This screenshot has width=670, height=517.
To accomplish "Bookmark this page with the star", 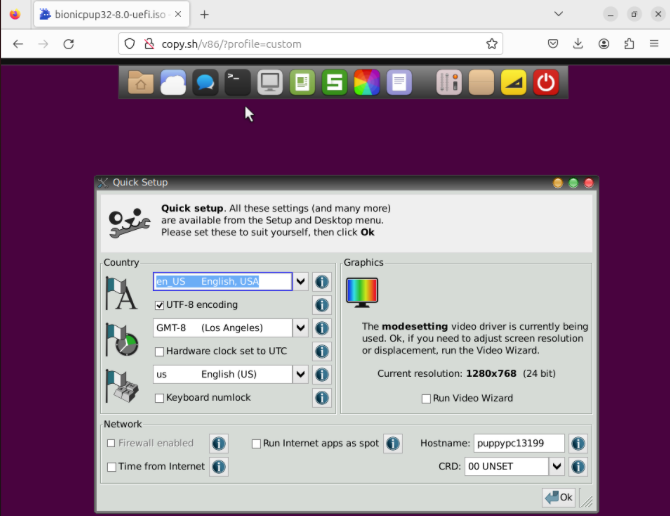I will (492, 44).
